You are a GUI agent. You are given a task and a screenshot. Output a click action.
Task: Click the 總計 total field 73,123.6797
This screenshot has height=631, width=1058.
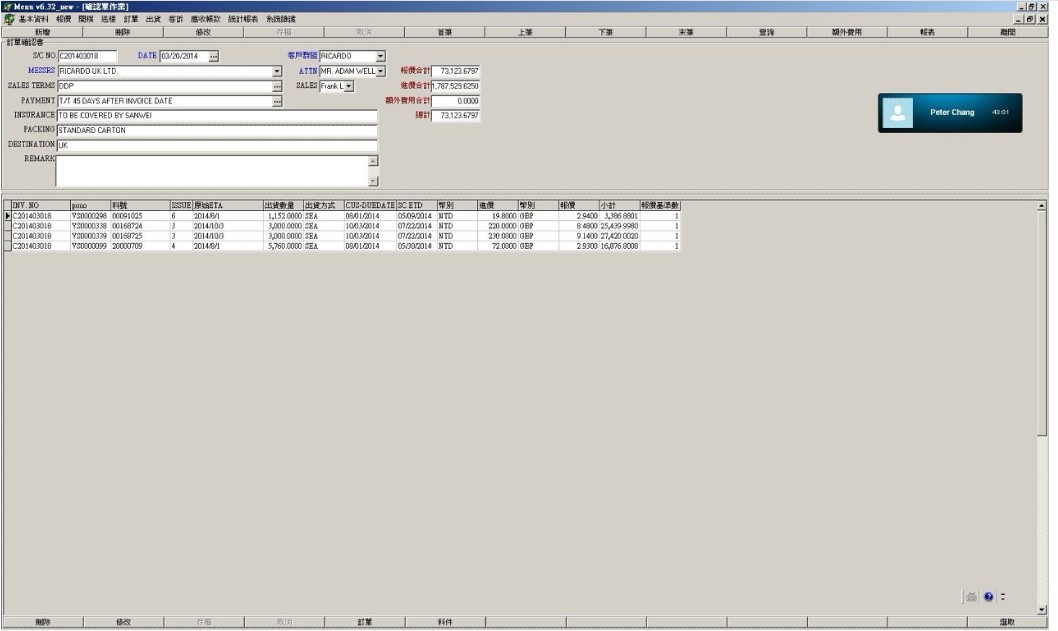(455, 116)
